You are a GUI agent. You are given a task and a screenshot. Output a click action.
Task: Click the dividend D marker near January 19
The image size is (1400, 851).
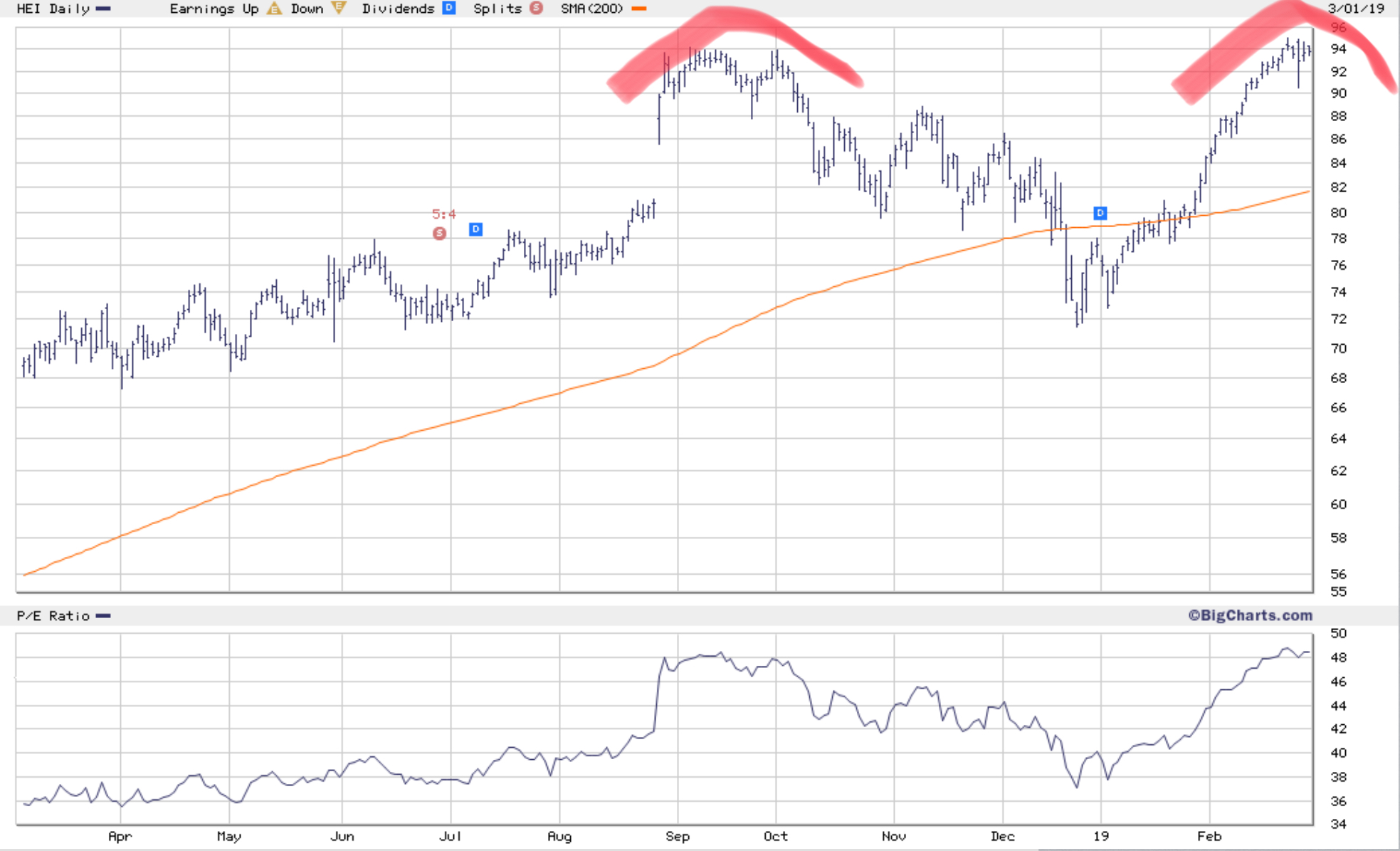click(x=1100, y=213)
